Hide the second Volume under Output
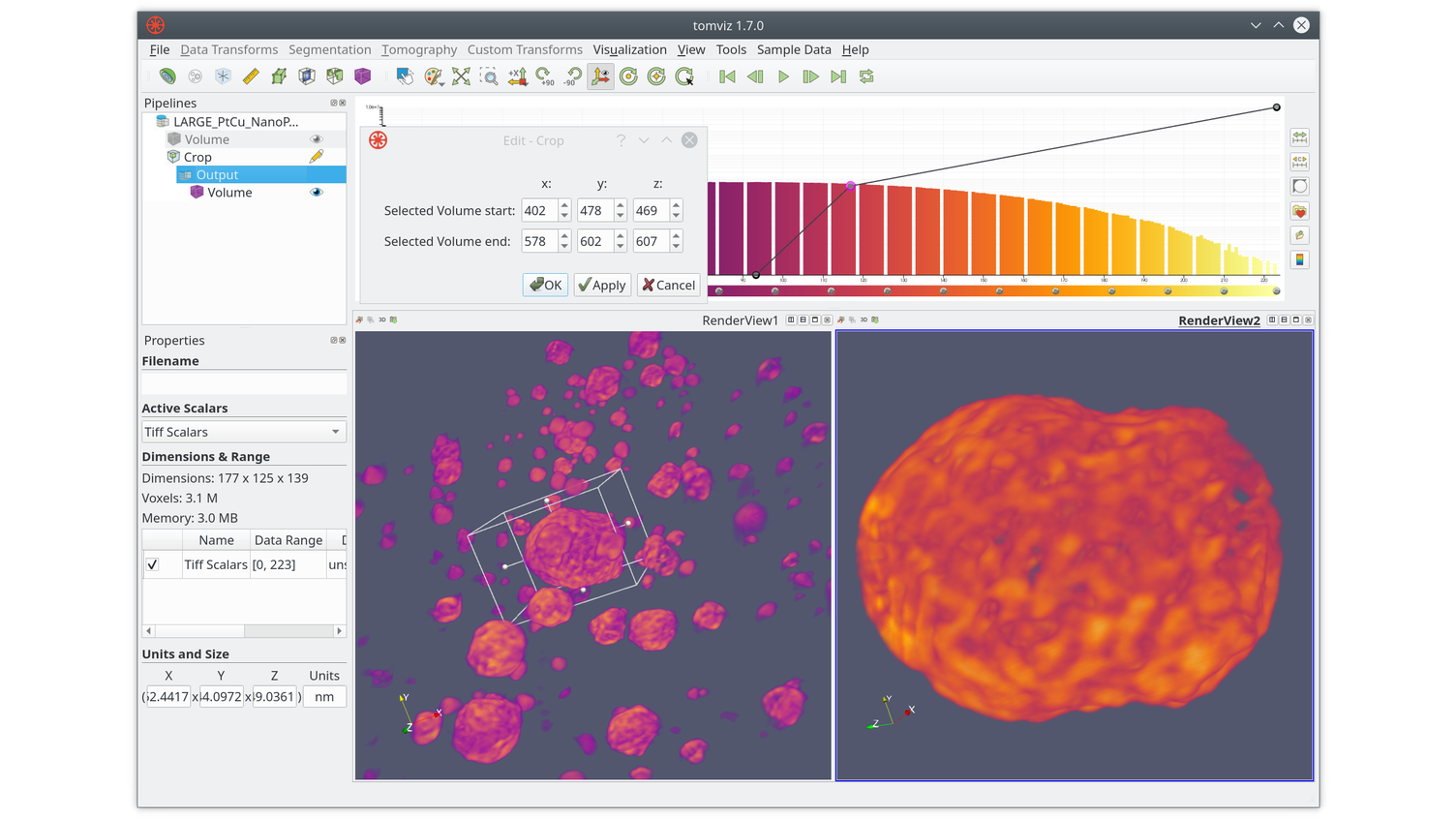Image resolution: width=1456 pixels, height=819 pixels. tap(316, 192)
